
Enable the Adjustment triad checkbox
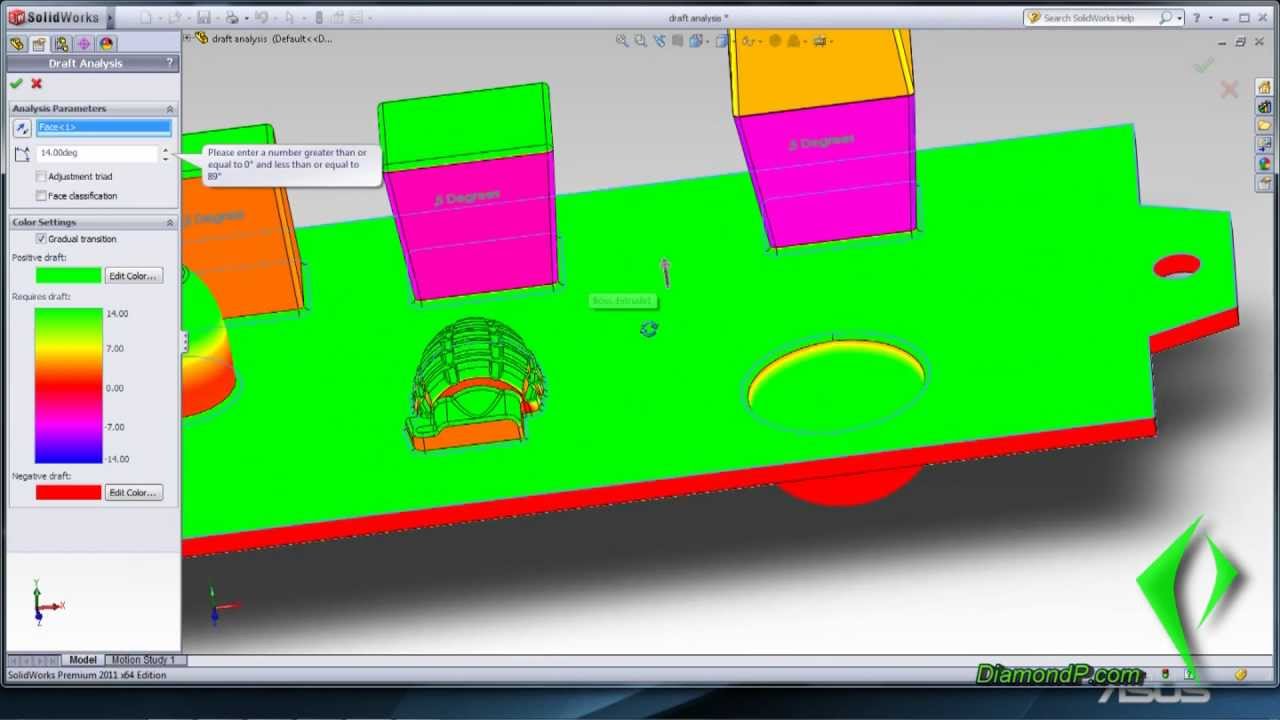click(x=41, y=177)
